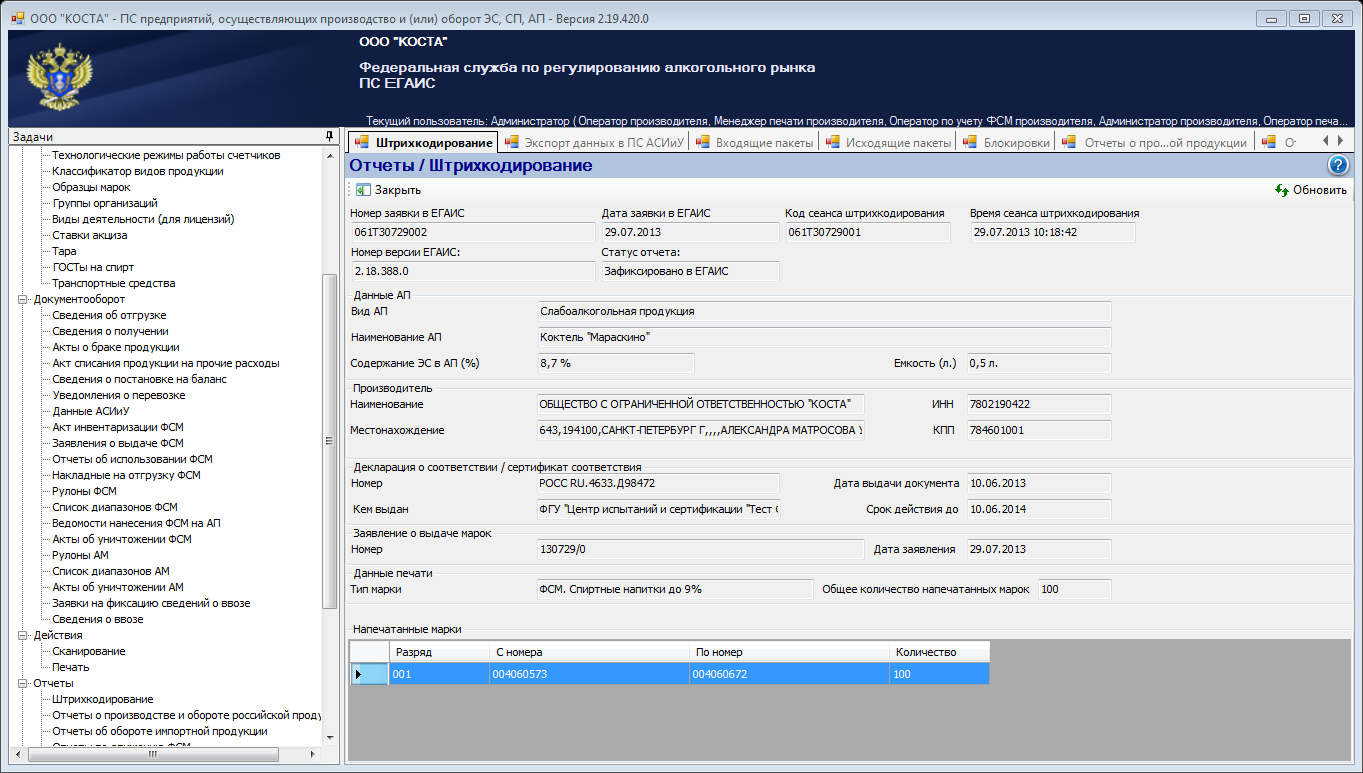Screen dimensions: 1363x773
Task: Open Штрихкодирование under Отчеты tree
Action: tap(102, 699)
